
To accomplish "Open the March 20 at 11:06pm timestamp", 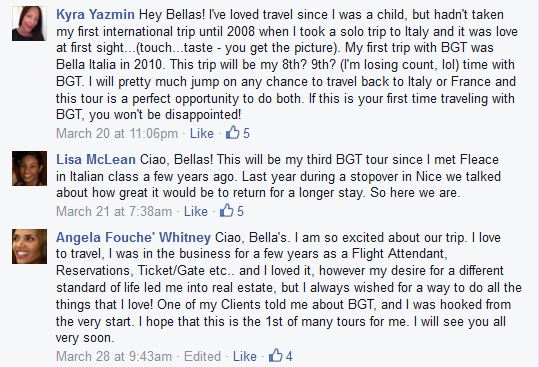I will pos(117,133).
